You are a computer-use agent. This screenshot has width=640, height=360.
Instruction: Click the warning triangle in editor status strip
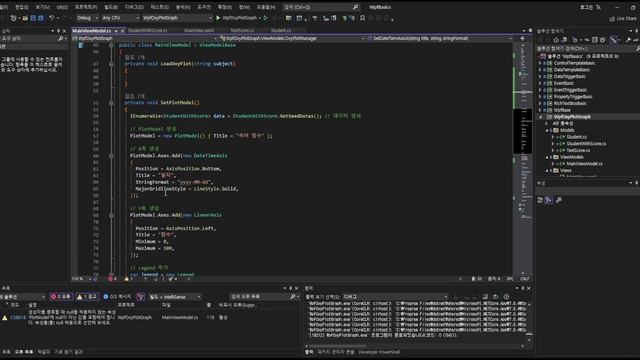127,279
